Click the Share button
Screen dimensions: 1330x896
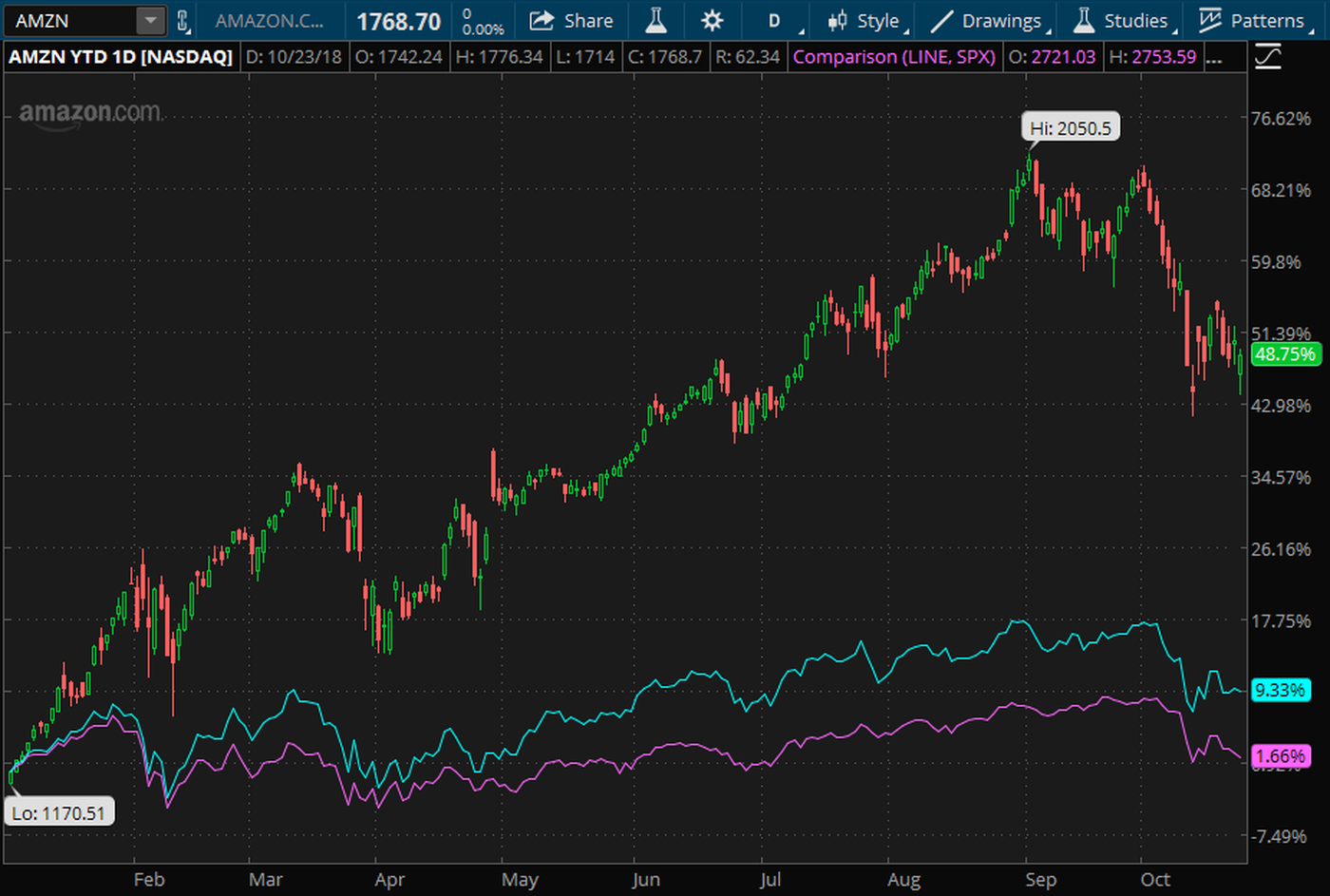pyautogui.click(x=572, y=20)
